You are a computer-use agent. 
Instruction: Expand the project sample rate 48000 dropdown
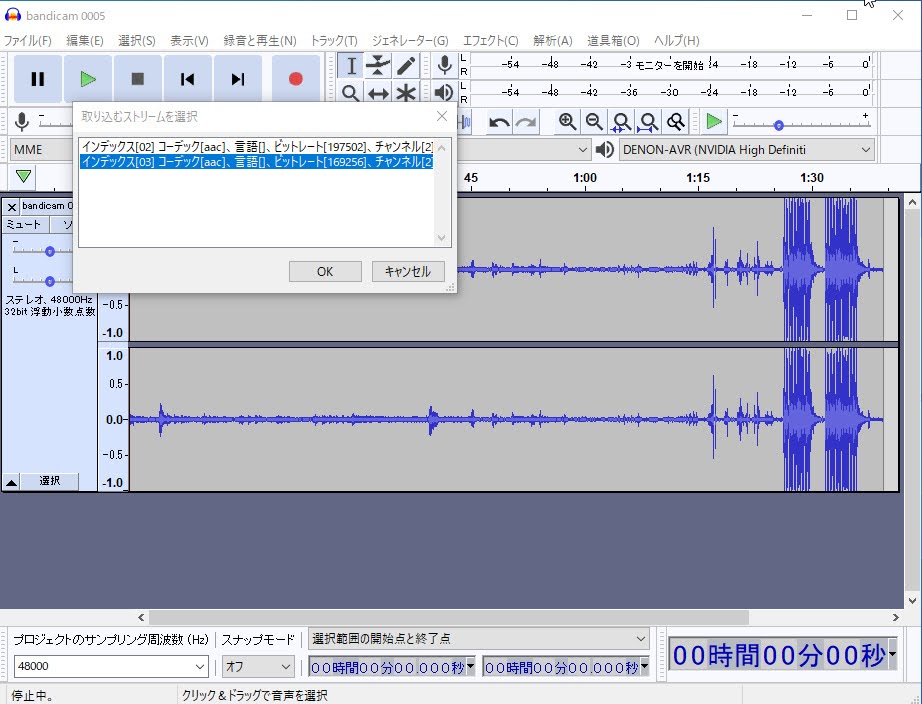coord(111,666)
